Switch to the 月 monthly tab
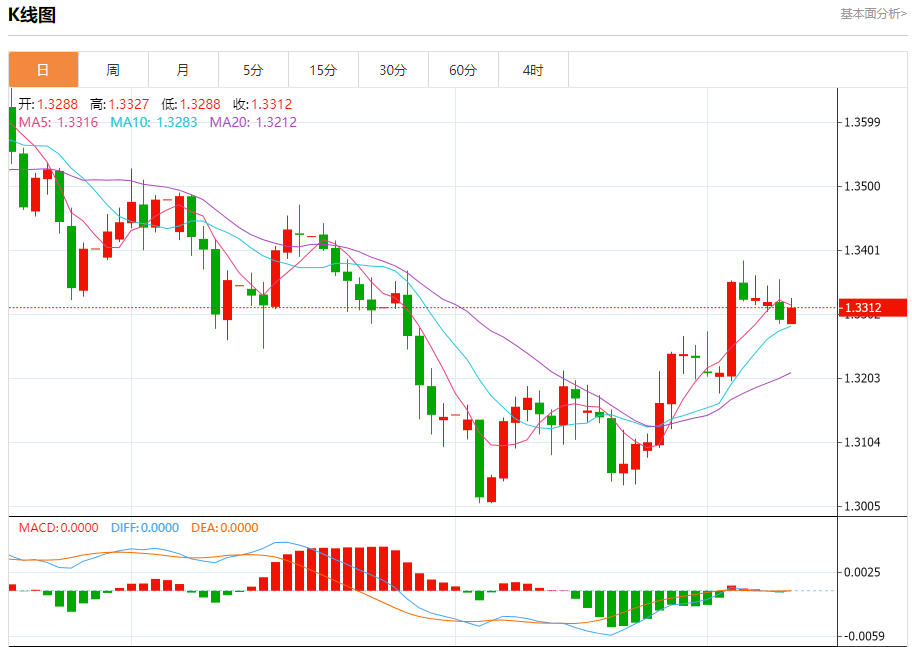The width and height of the screenshot is (912, 647). (x=183, y=70)
